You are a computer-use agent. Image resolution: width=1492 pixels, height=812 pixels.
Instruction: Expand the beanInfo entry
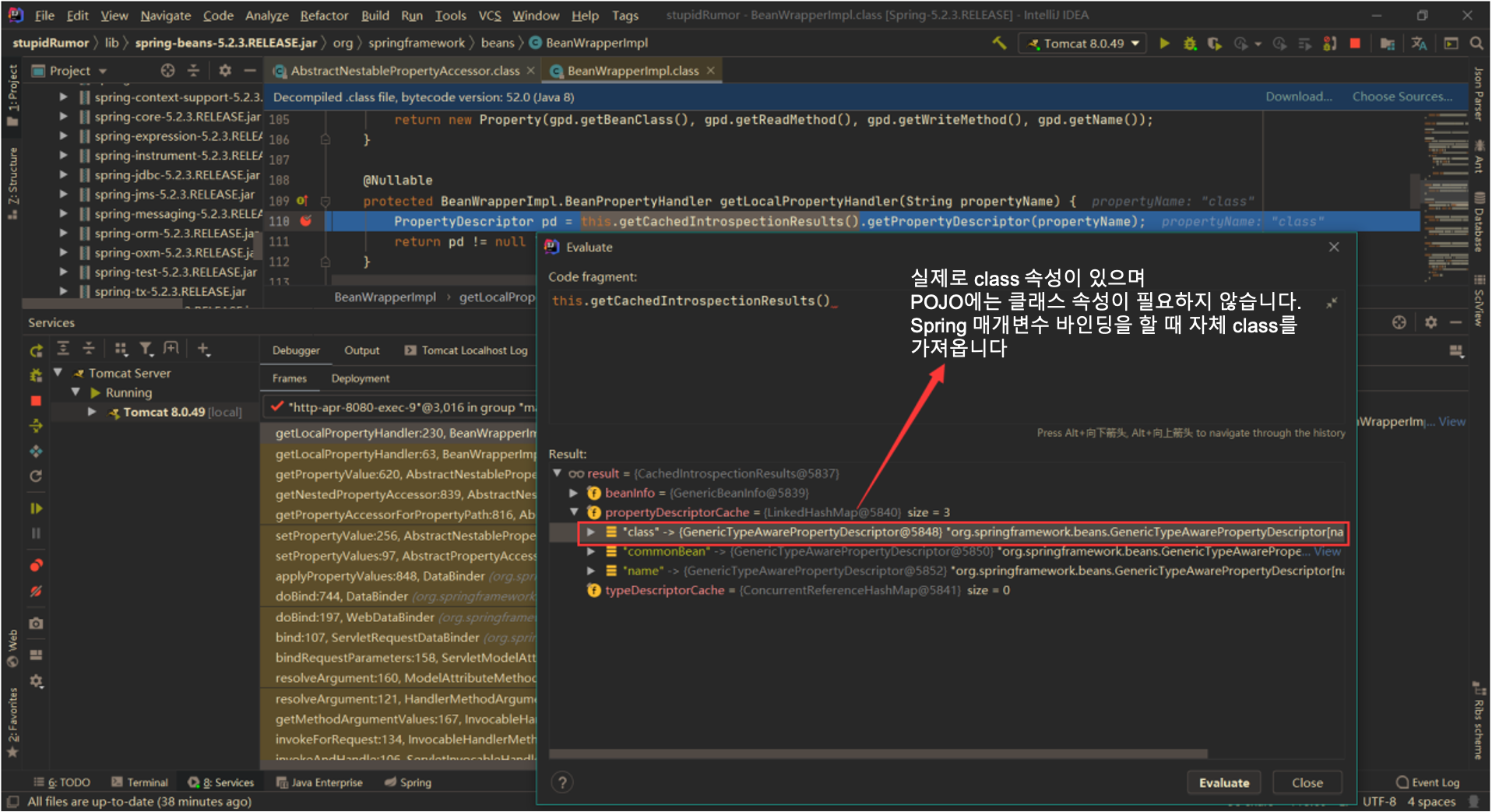(574, 493)
